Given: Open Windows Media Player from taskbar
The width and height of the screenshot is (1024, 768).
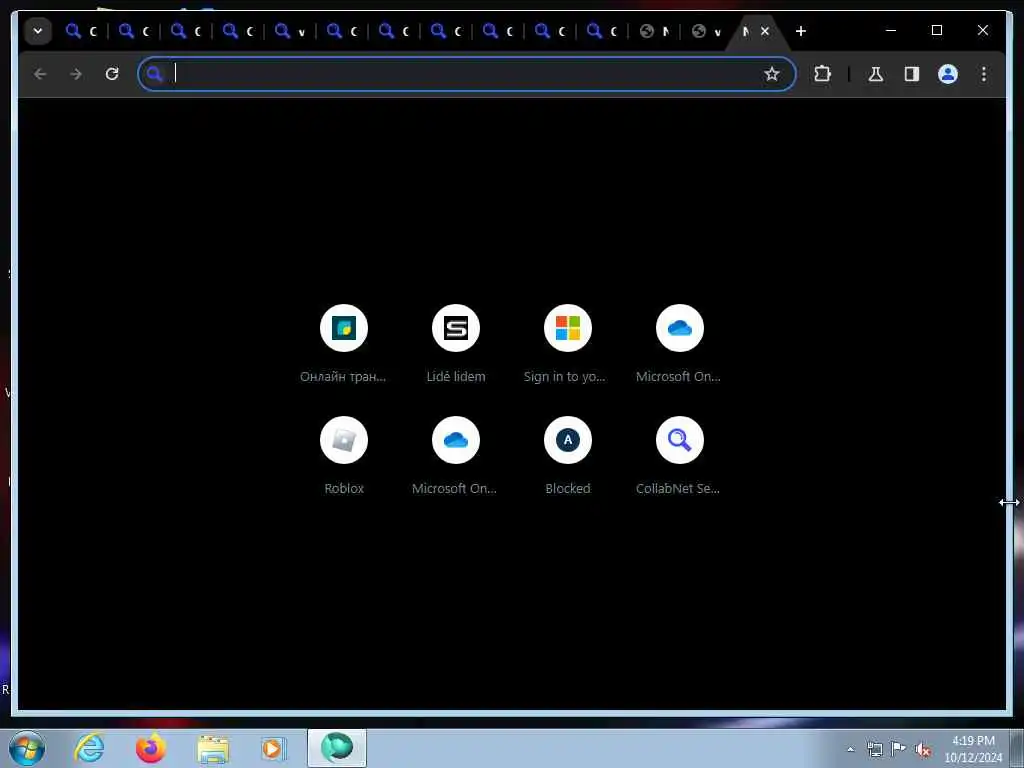Looking at the screenshot, I should [x=273, y=748].
